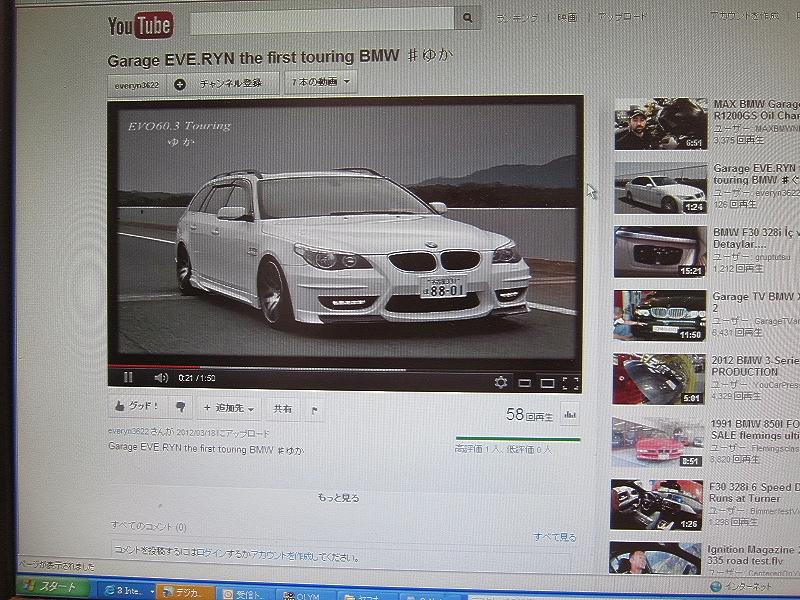Screen dimensions: 800x600
Task: Click the everyn3622 uploader link
Action: click(x=129, y=431)
